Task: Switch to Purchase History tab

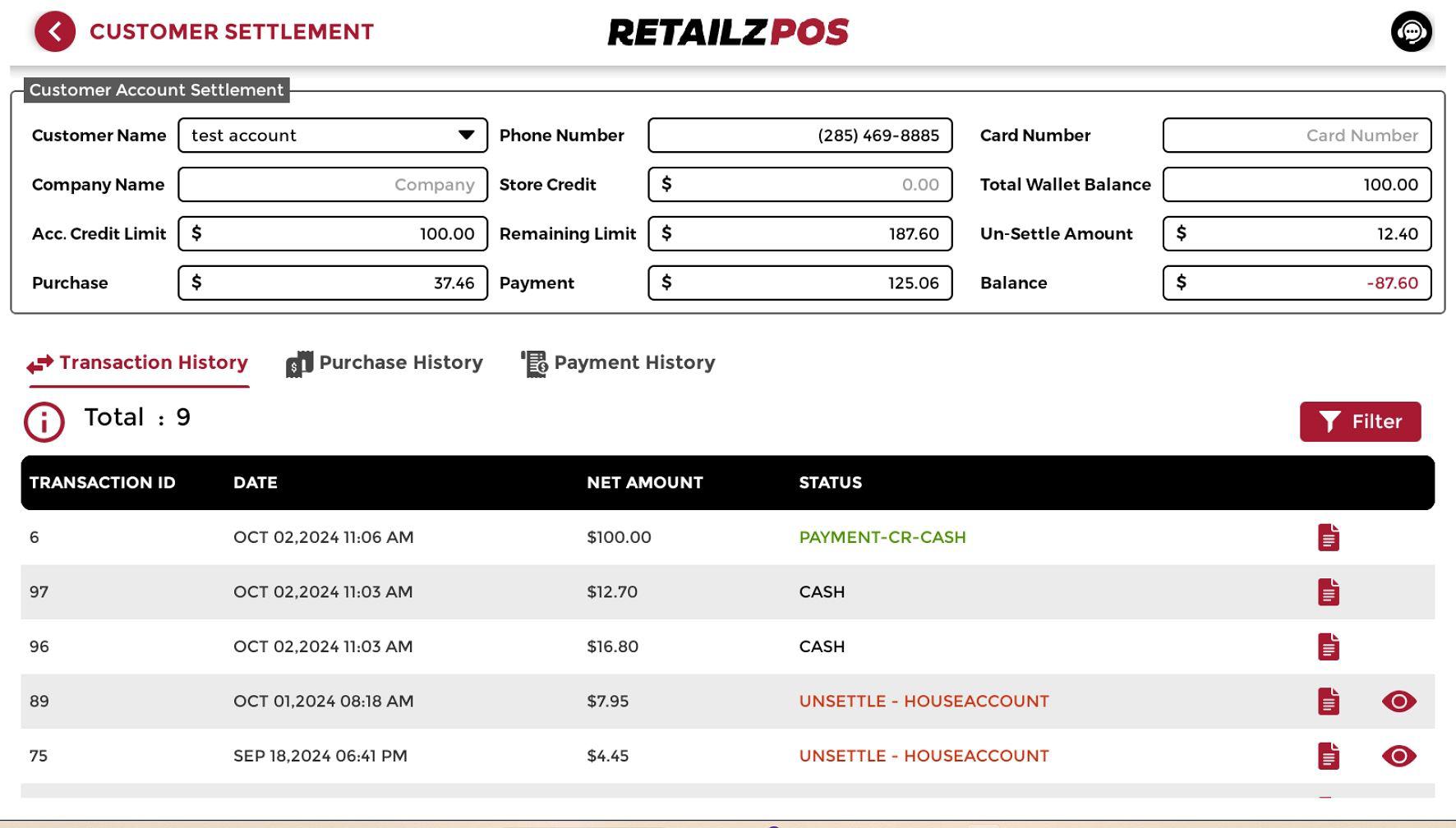Action: click(x=385, y=363)
